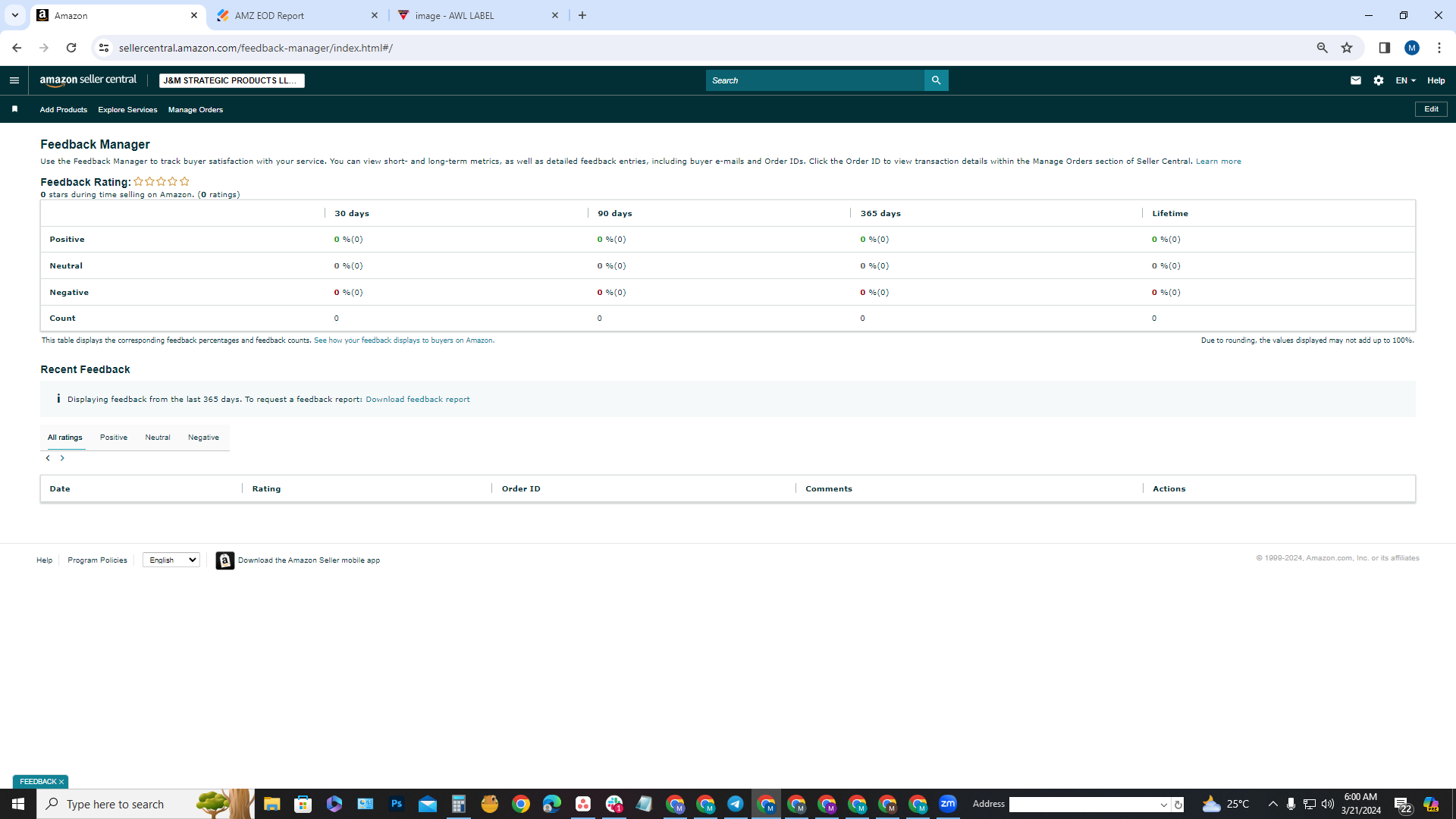Open Telegram from the taskbar

click(x=735, y=804)
